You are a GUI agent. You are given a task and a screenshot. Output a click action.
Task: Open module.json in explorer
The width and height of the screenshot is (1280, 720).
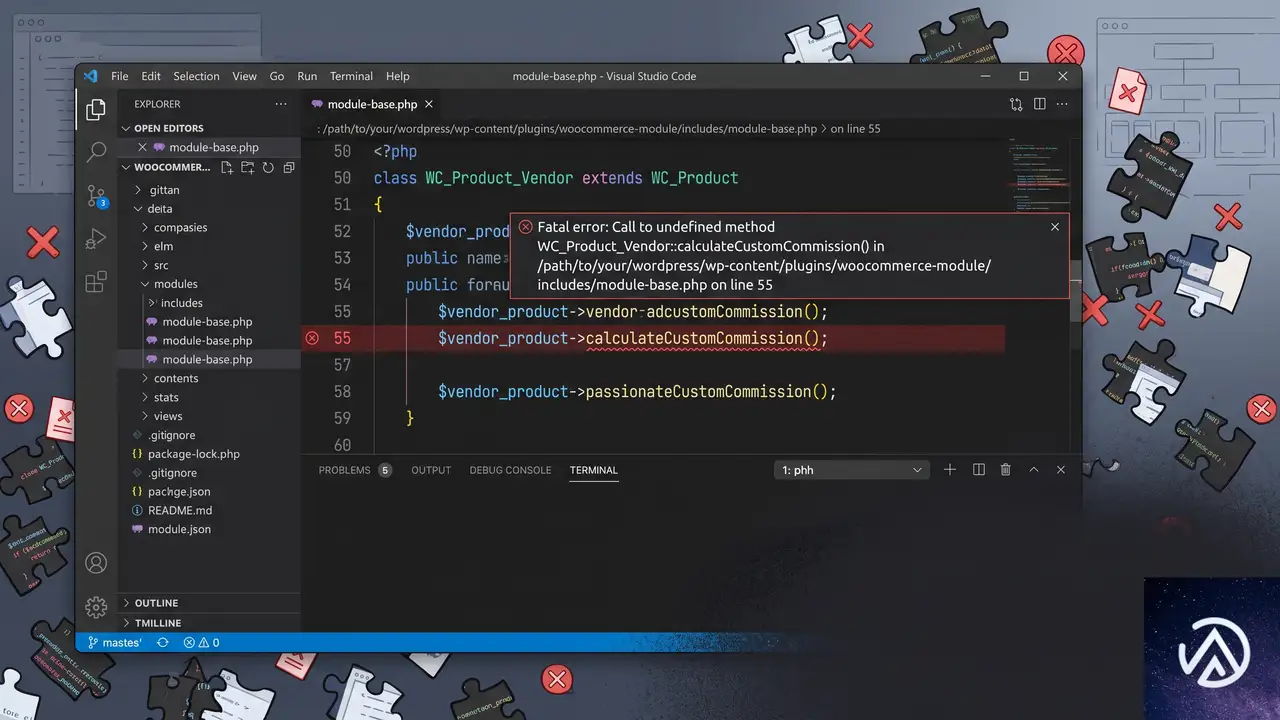click(179, 530)
